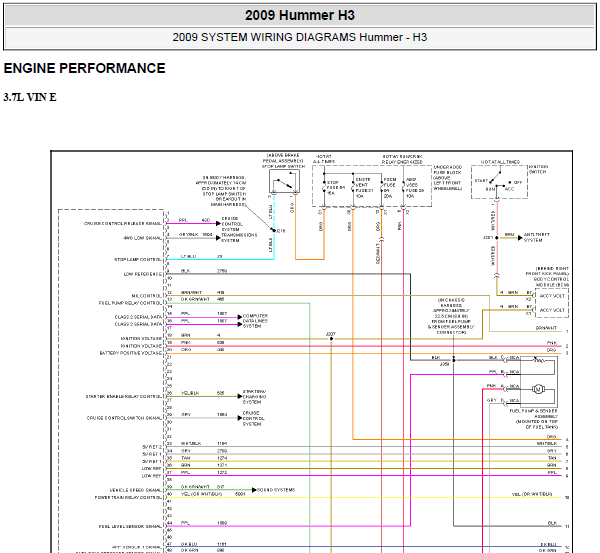Click the 'VEHICLE SPEED SIGNAL' pin label
Image resolution: width=600 pixels, height=553 pixels.
[x=136, y=490]
